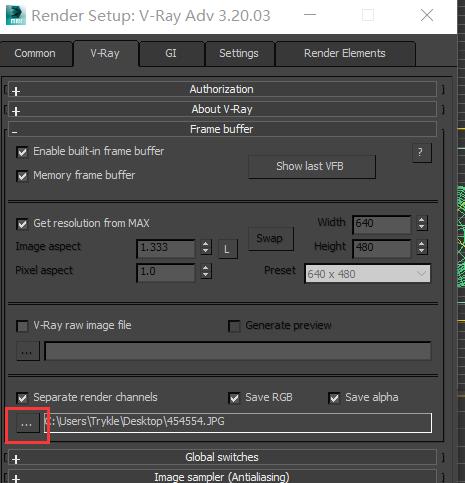The height and width of the screenshot is (483, 465).
Task: Collapse the Frame buffer rollout
Action: click(x=222, y=129)
